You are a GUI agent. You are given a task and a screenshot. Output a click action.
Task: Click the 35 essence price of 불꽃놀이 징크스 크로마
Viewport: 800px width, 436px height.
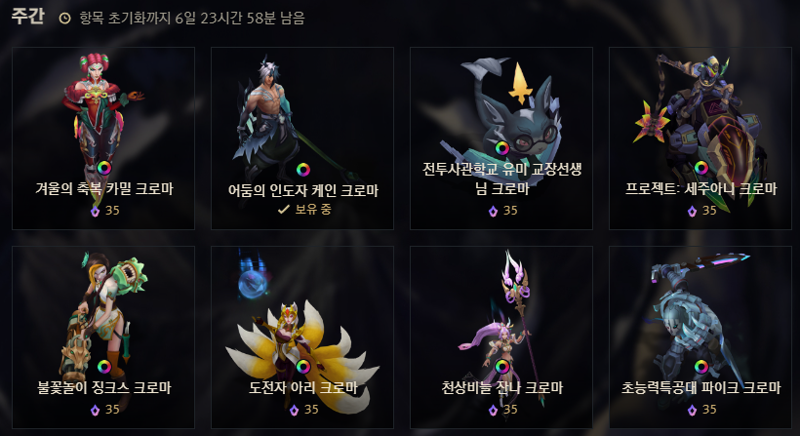[112, 409]
